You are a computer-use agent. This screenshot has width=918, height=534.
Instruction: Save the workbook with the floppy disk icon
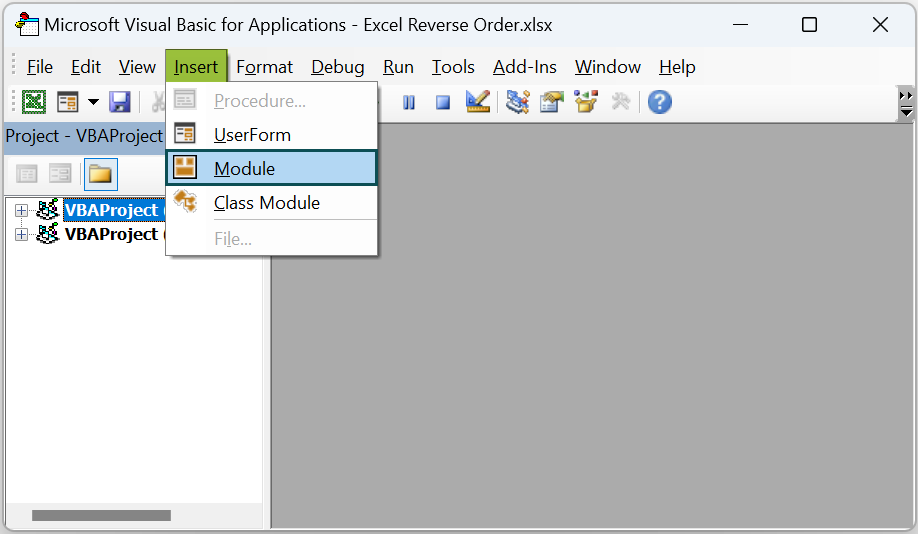tap(120, 102)
